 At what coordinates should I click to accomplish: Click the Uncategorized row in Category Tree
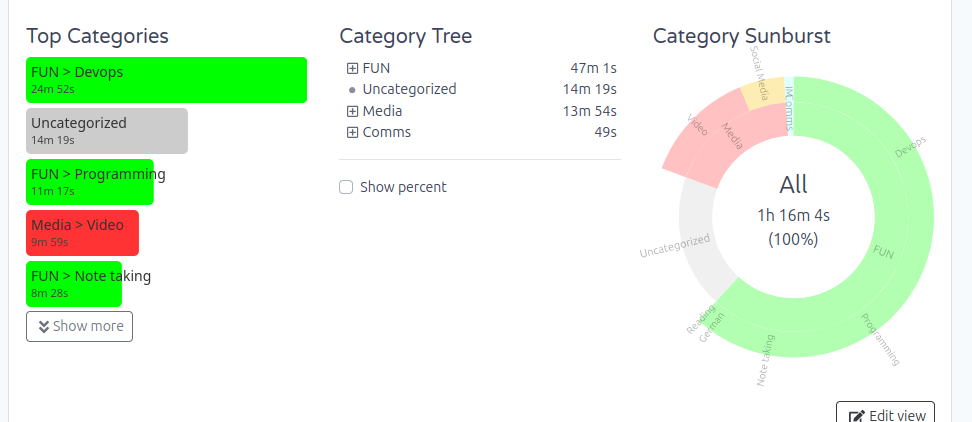pyautogui.click(x=409, y=89)
